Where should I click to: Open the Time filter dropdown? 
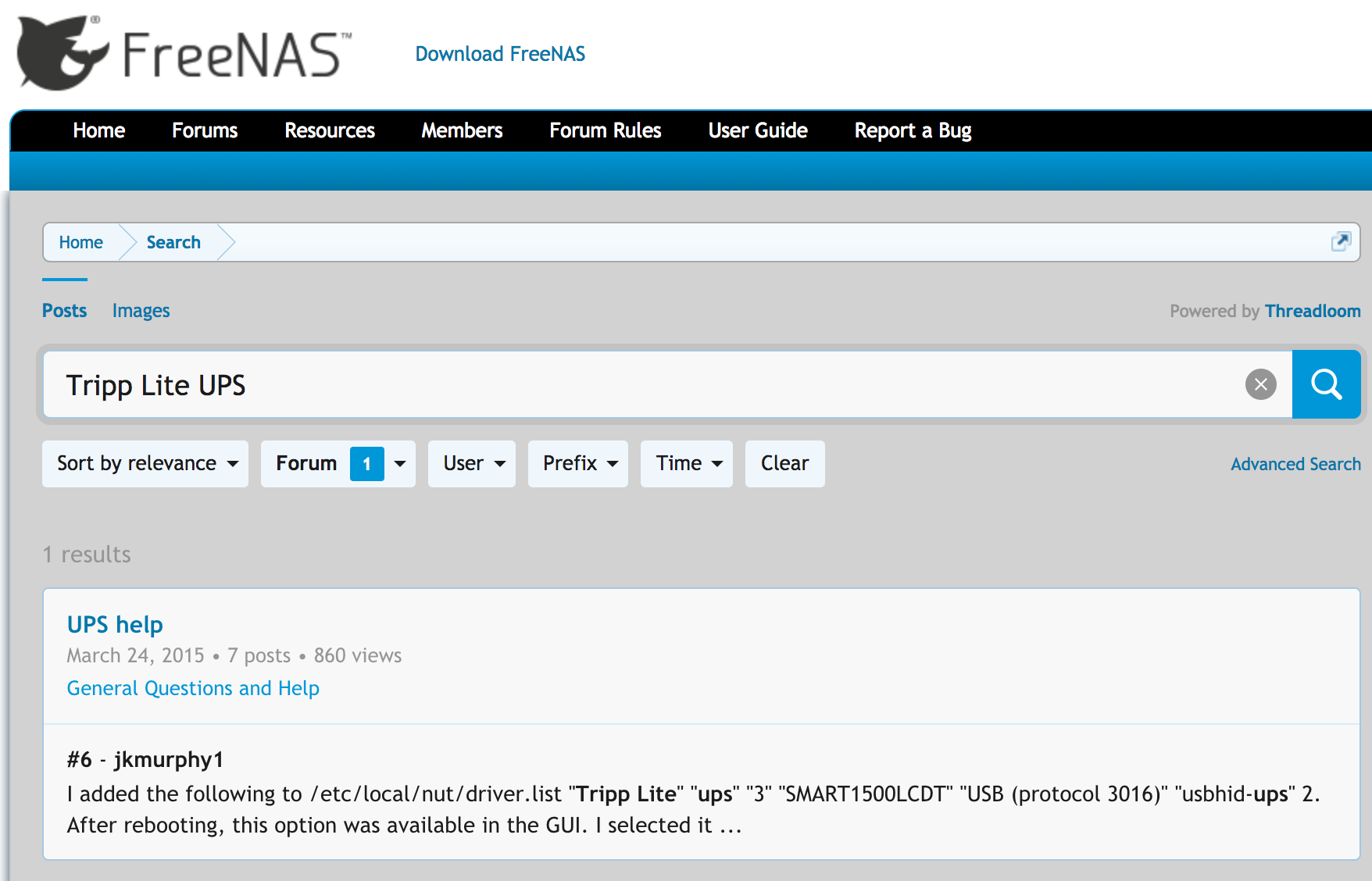[687, 464]
